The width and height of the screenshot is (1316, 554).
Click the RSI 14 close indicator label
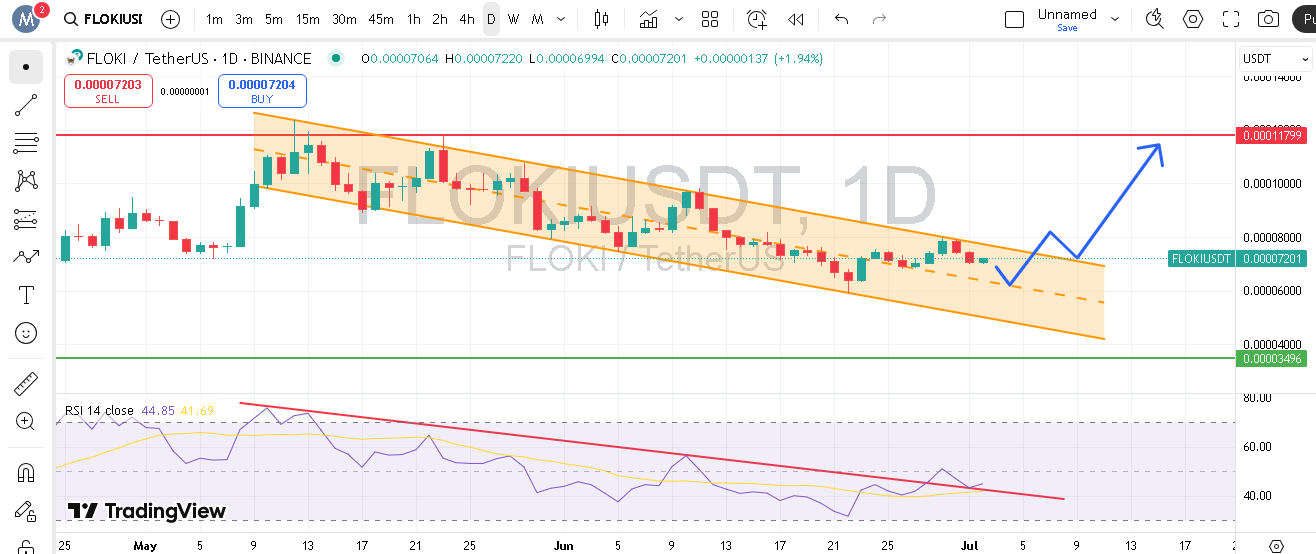click(99, 410)
